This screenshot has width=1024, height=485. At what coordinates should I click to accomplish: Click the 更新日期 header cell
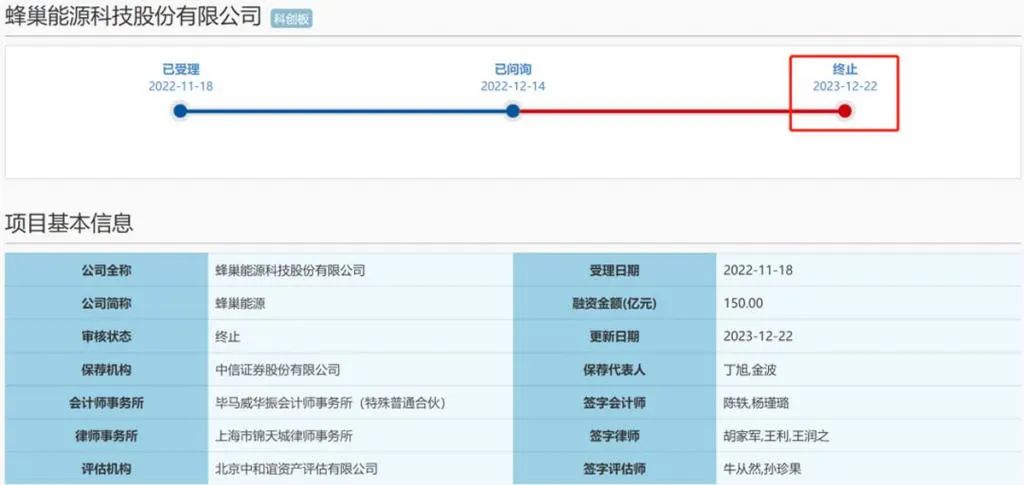point(615,337)
